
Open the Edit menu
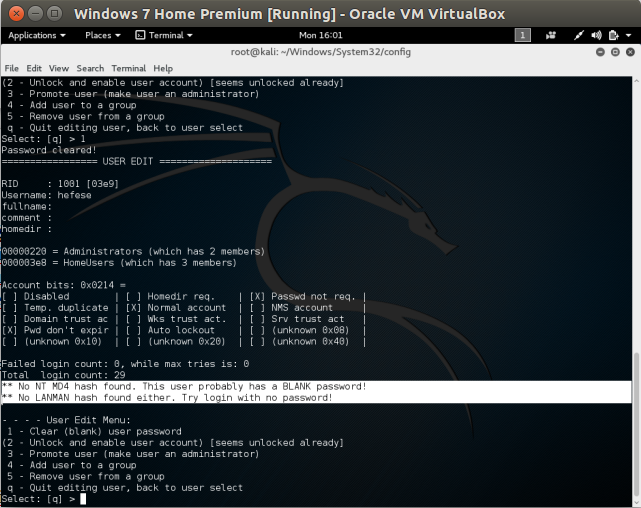[x=34, y=68]
